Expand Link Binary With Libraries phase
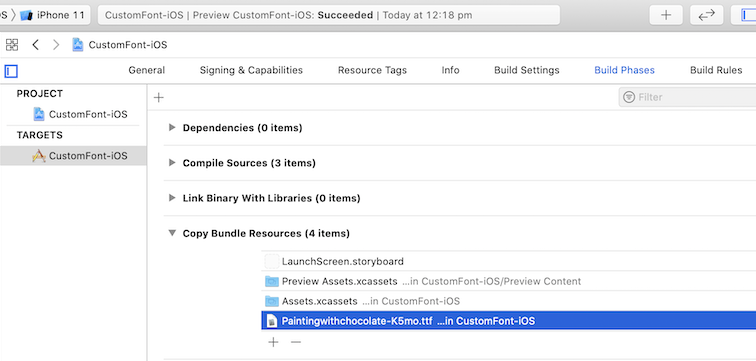Viewport: 756px width, 361px height. 172,198
